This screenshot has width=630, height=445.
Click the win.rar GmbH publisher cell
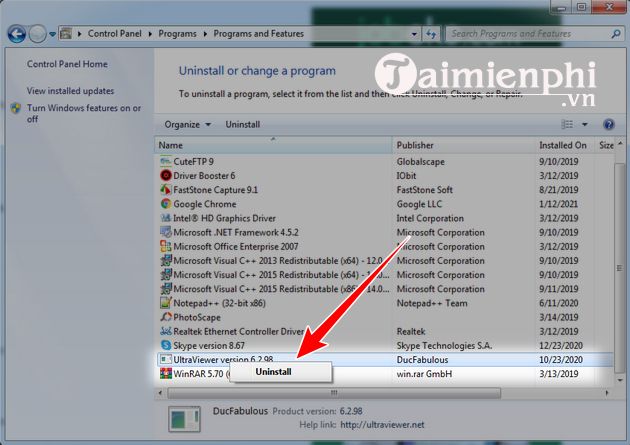(424, 374)
